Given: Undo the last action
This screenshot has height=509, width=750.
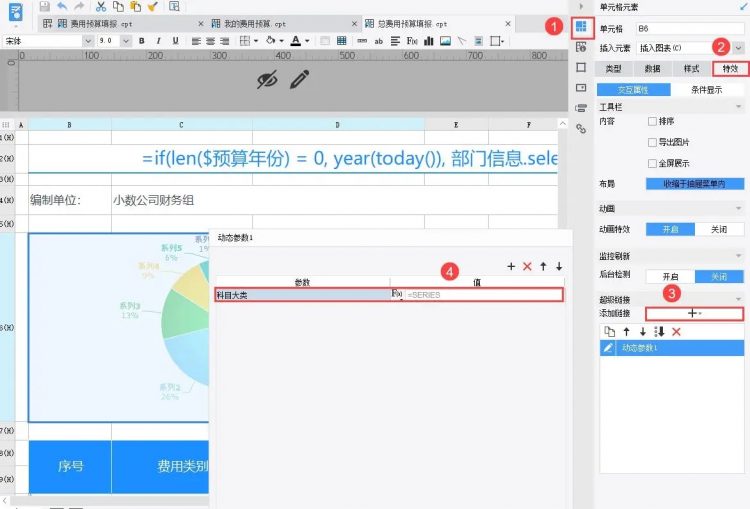Looking at the screenshot, I should pyautogui.click(x=62, y=6).
